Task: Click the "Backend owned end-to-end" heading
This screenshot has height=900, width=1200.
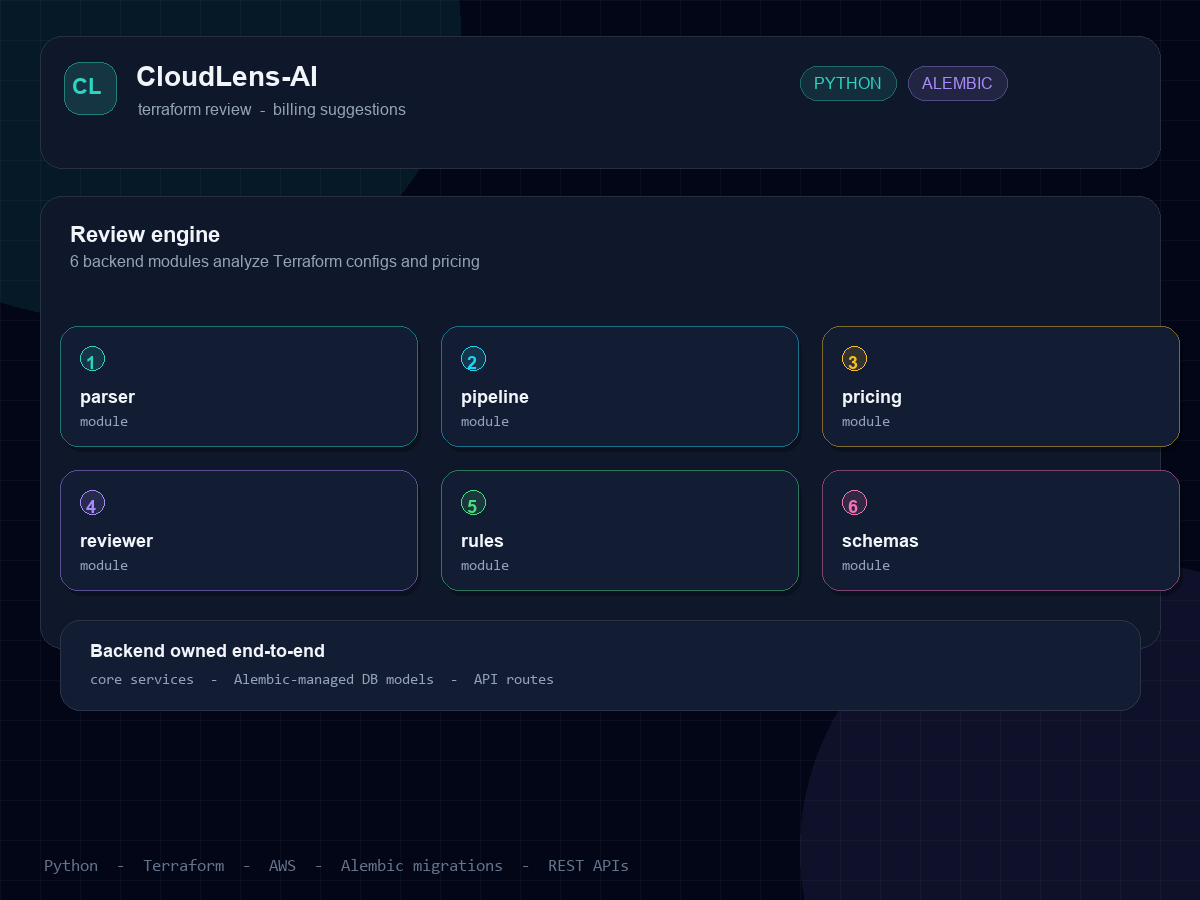Action: (207, 651)
